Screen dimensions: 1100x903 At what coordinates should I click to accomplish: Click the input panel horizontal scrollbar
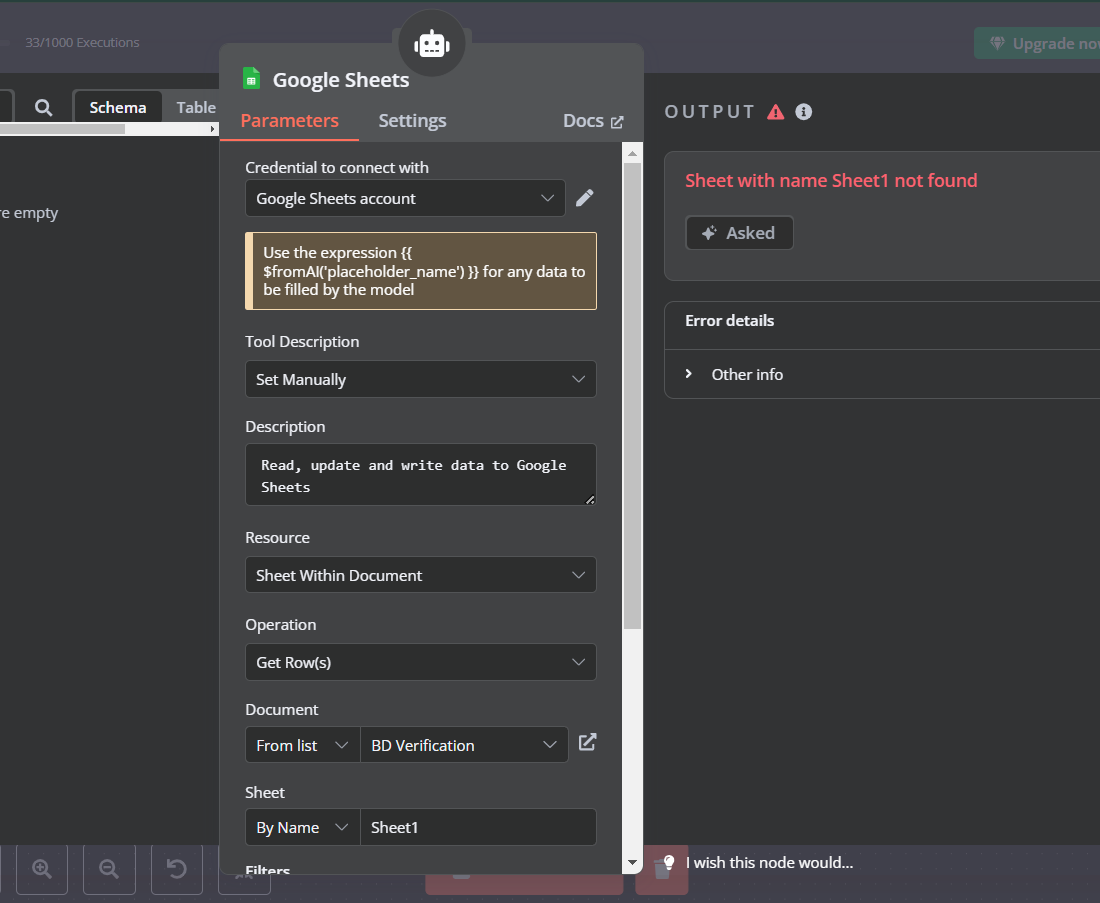[x=62, y=129]
